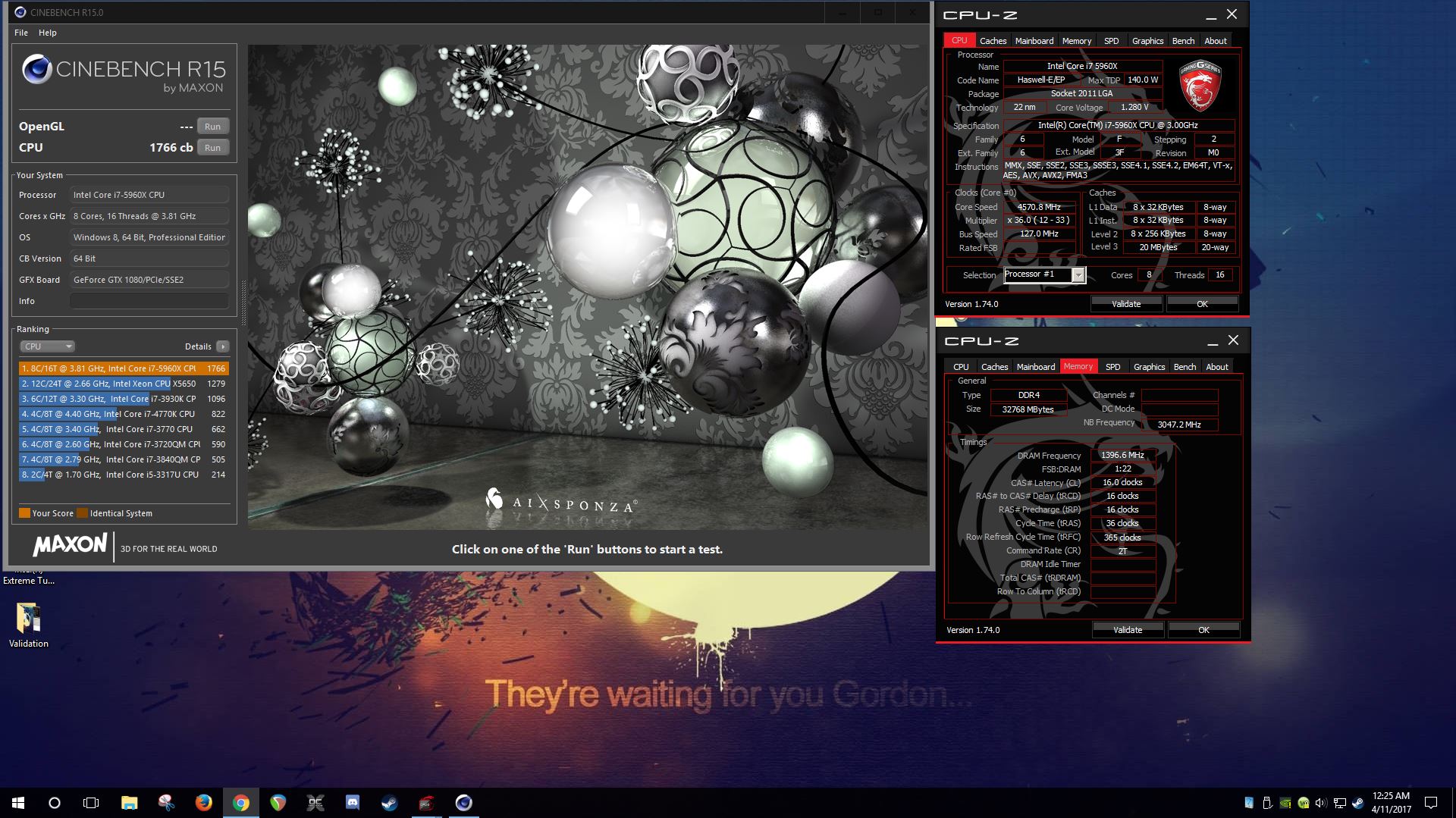Image resolution: width=1456 pixels, height=818 pixels.
Task: Select ranking row 3 i7-3930K
Action: [124, 399]
